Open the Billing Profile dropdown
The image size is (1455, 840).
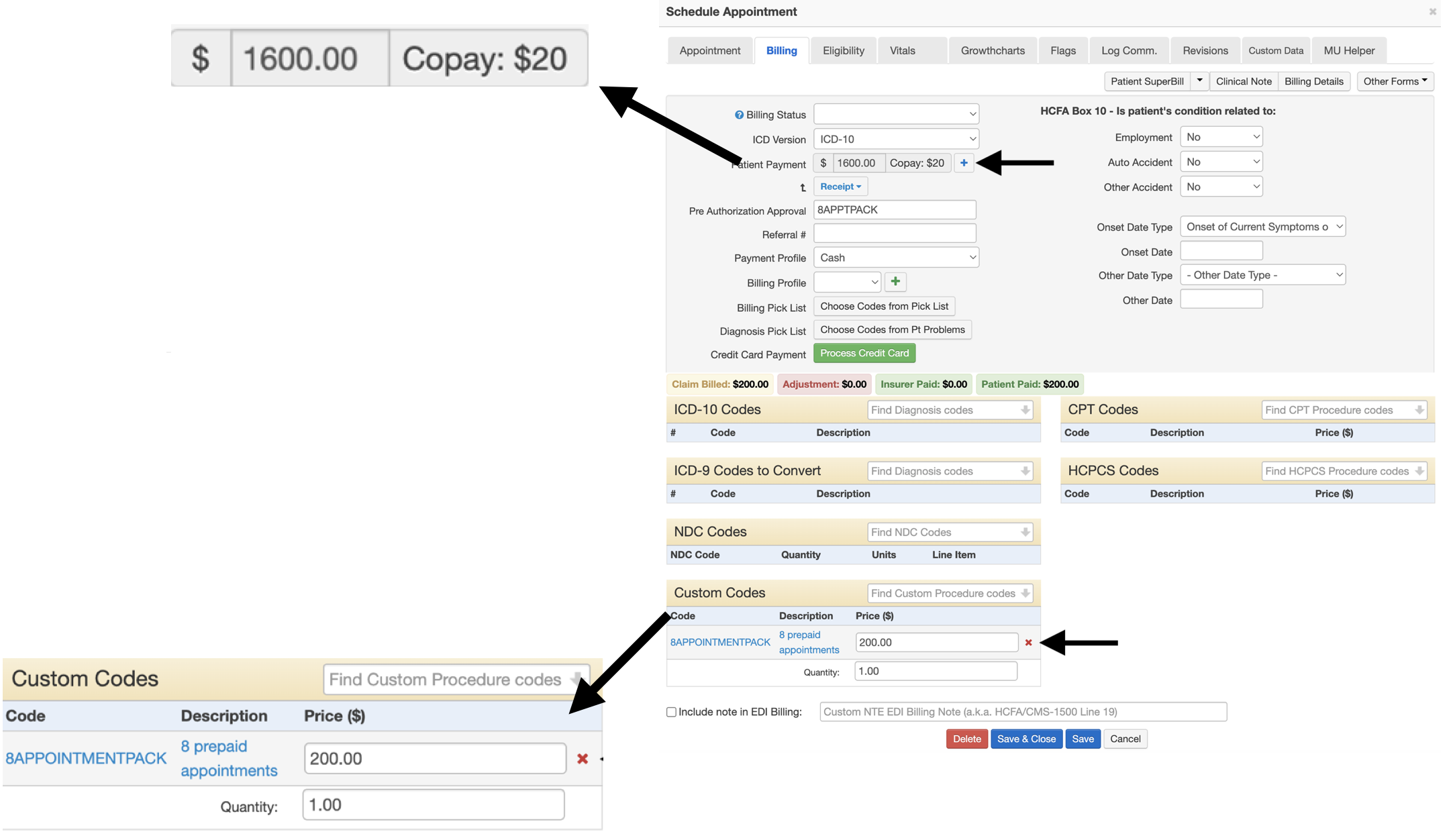(x=847, y=282)
